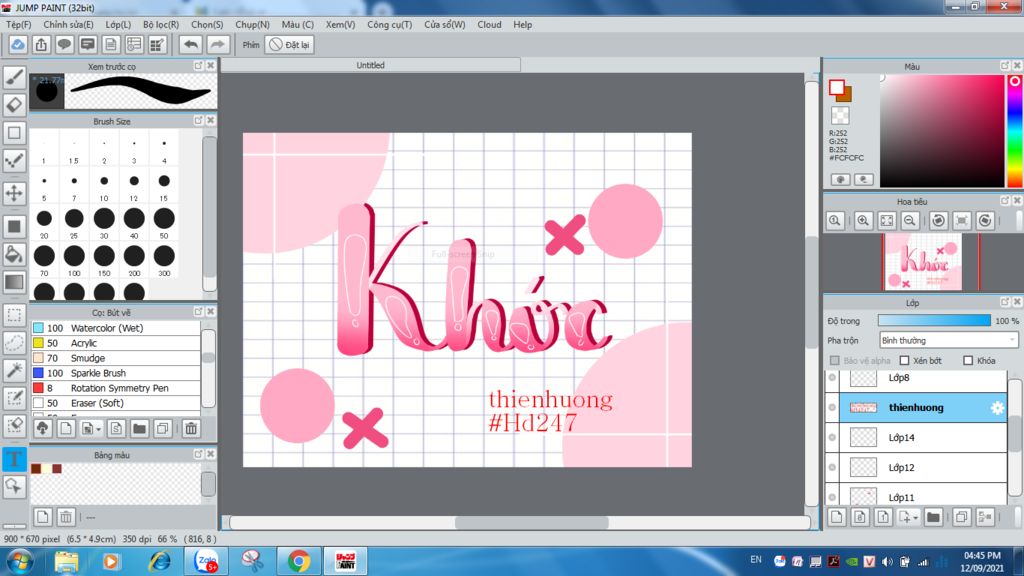Toggle visibility of thienhuong layer
Screen dimensions: 1024x576
coord(832,408)
